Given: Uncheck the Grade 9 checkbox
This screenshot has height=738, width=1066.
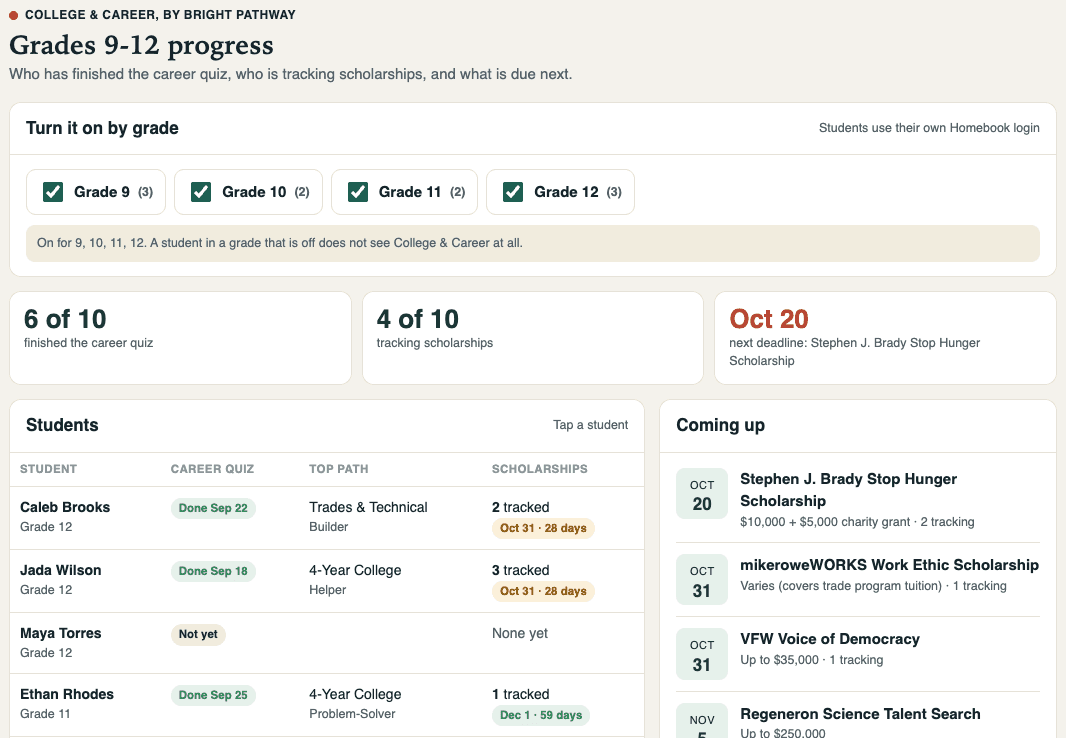Looking at the screenshot, I should click(x=53, y=192).
